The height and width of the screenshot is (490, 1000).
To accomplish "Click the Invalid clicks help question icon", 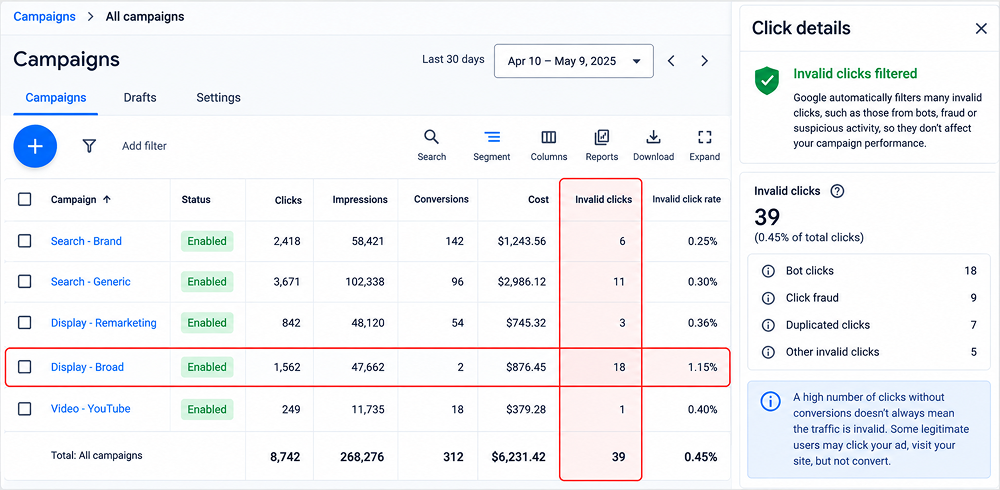I will coord(837,191).
